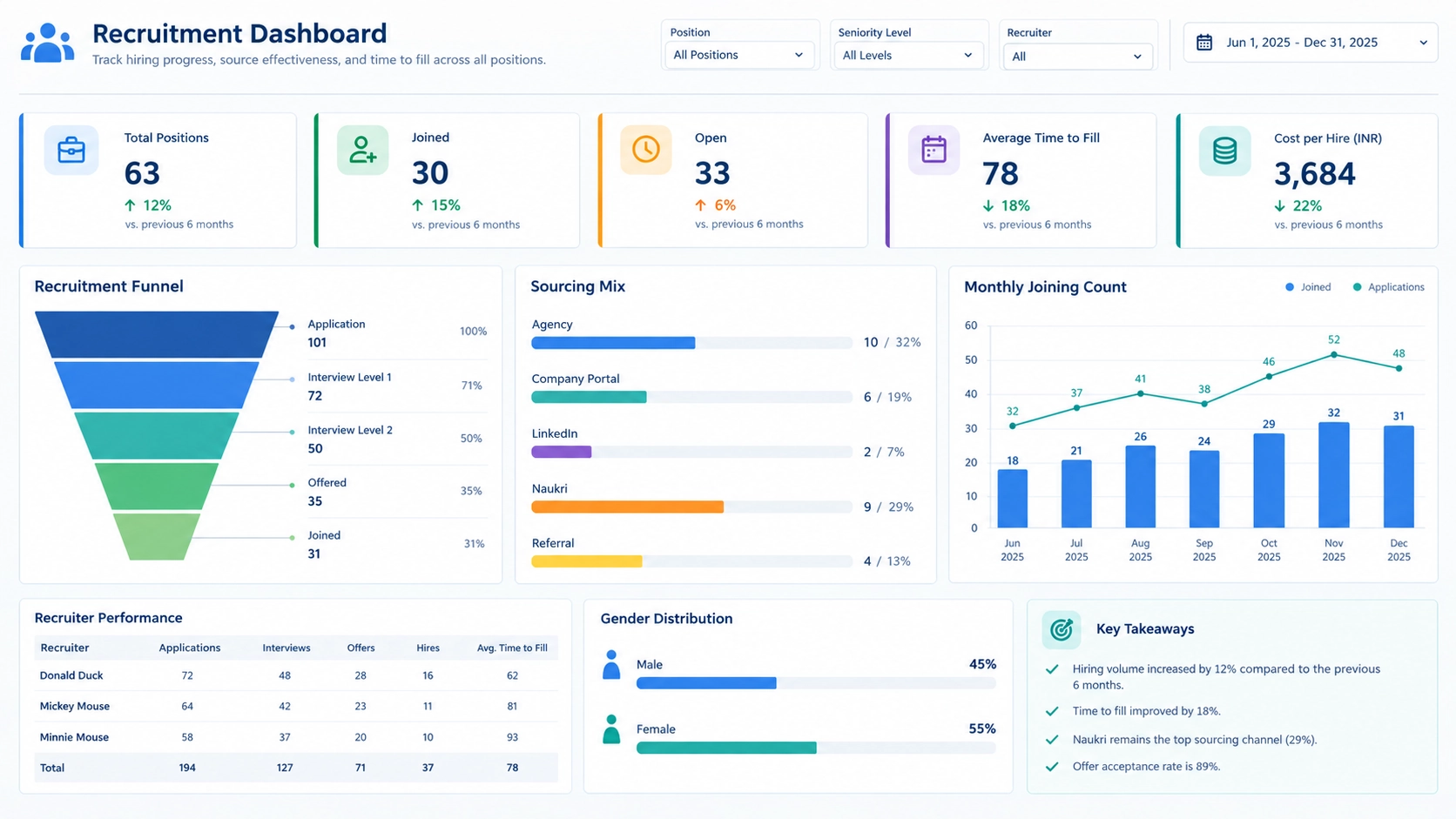Click the Joined stage at funnel bottom
1456x819 pixels.
[x=157, y=537]
